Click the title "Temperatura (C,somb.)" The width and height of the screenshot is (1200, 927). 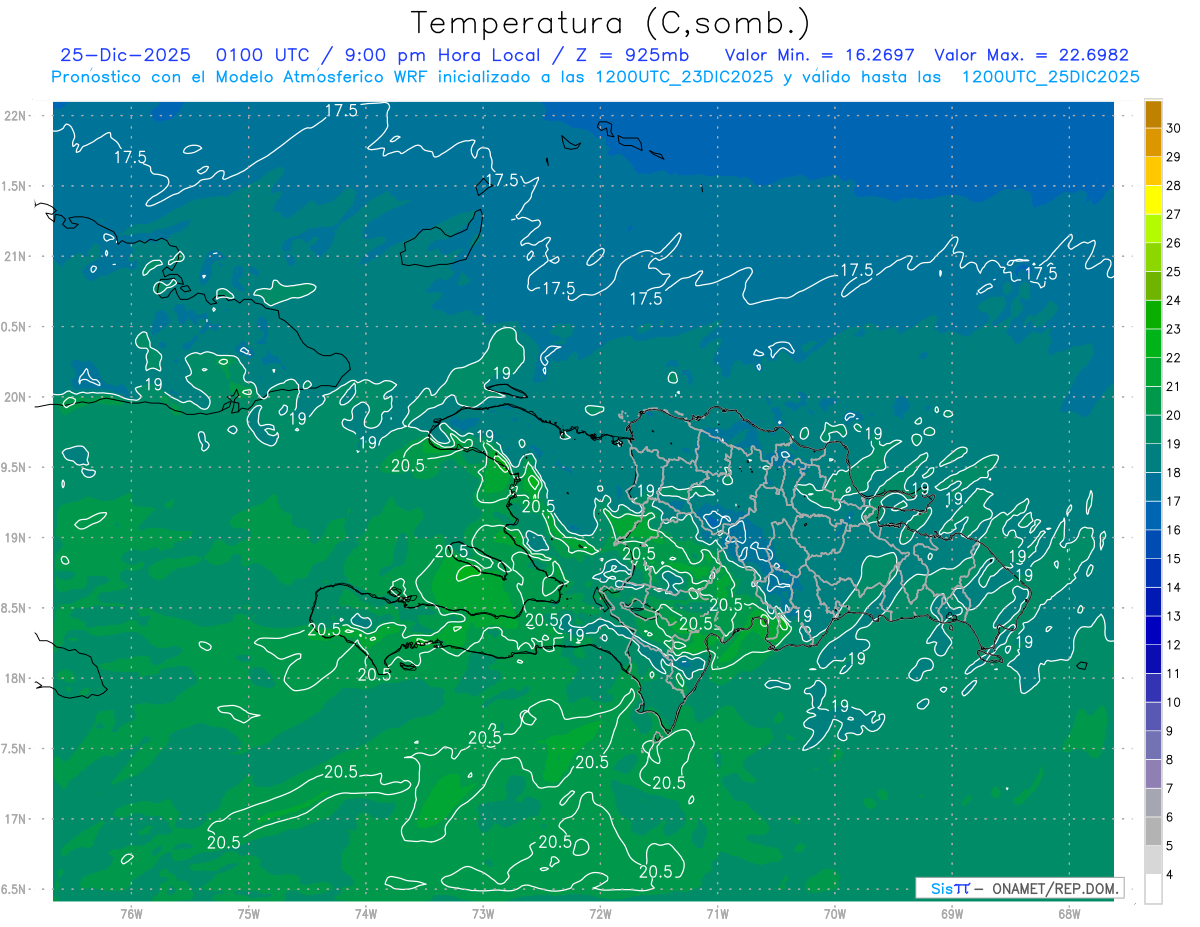611,23
